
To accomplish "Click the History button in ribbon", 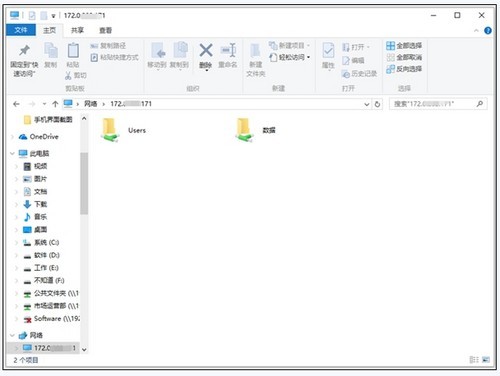I will 359,74.
